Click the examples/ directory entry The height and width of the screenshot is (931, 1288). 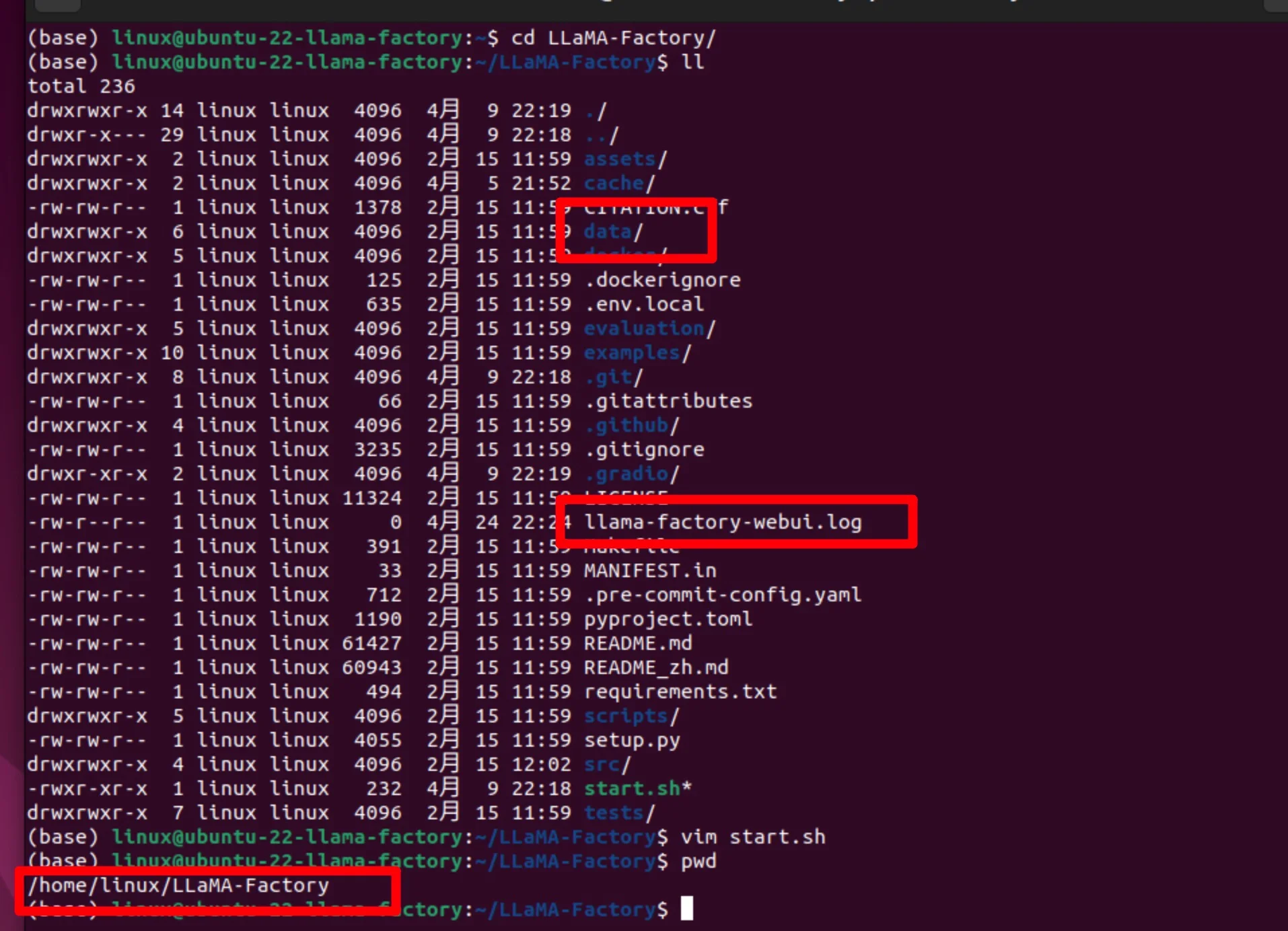click(637, 352)
